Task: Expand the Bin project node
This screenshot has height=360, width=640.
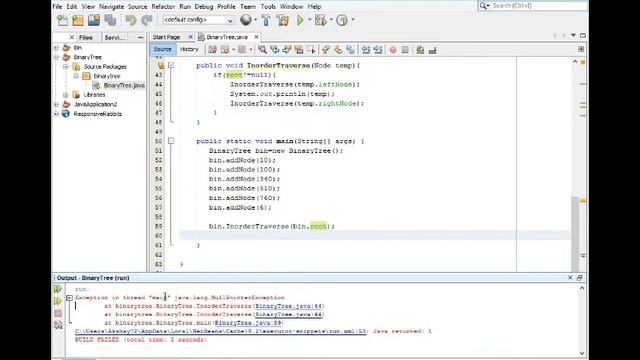Action: pos(56,48)
